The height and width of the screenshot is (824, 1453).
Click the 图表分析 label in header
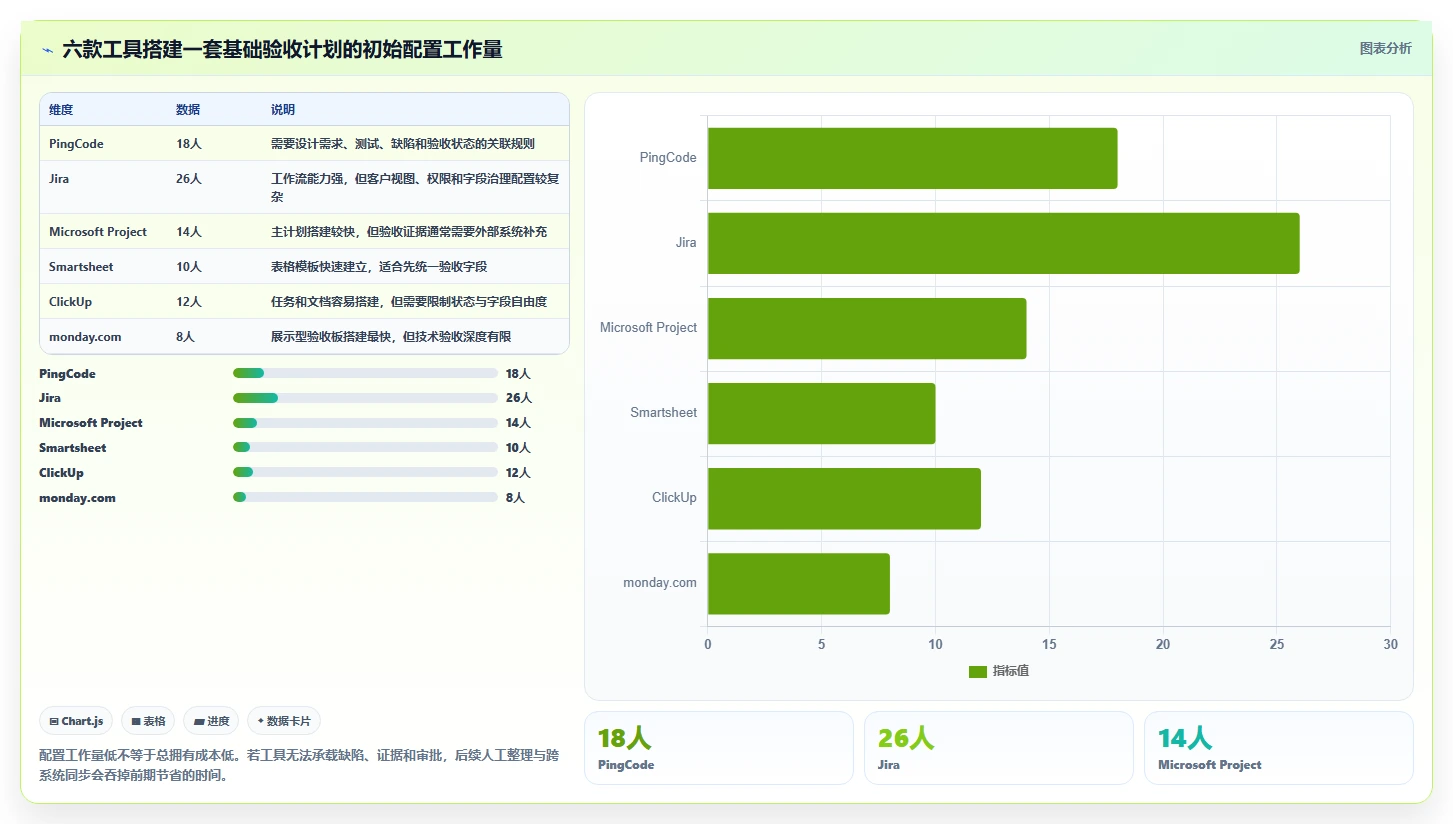tap(1385, 48)
